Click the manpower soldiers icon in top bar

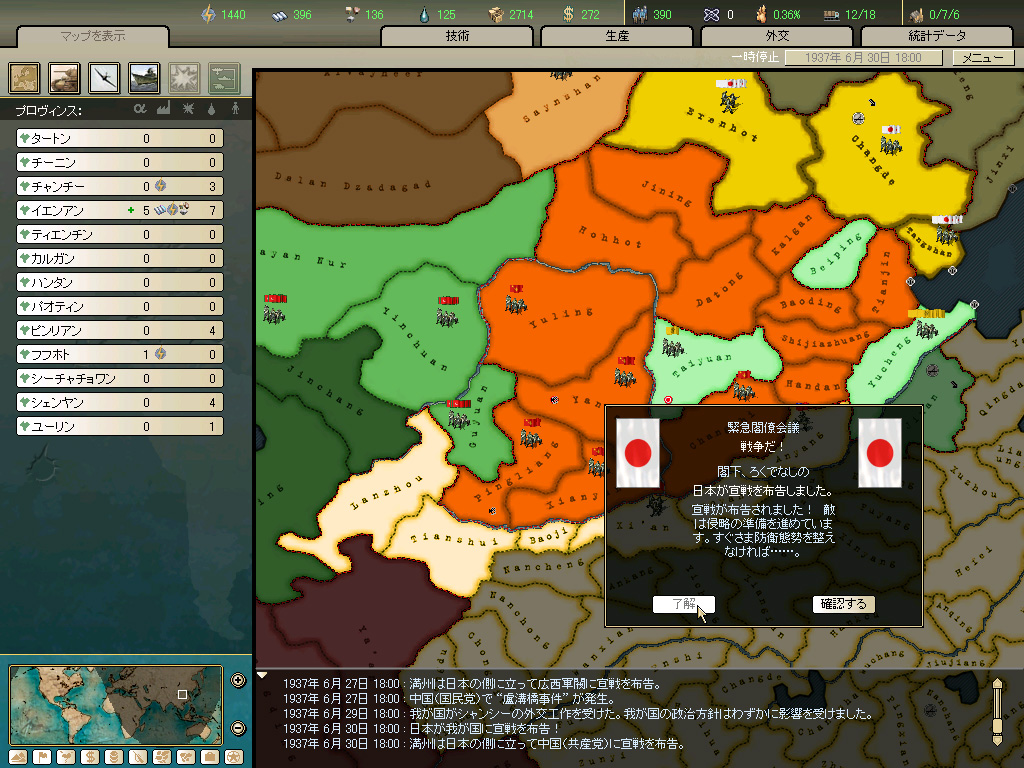pyautogui.click(x=640, y=14)
